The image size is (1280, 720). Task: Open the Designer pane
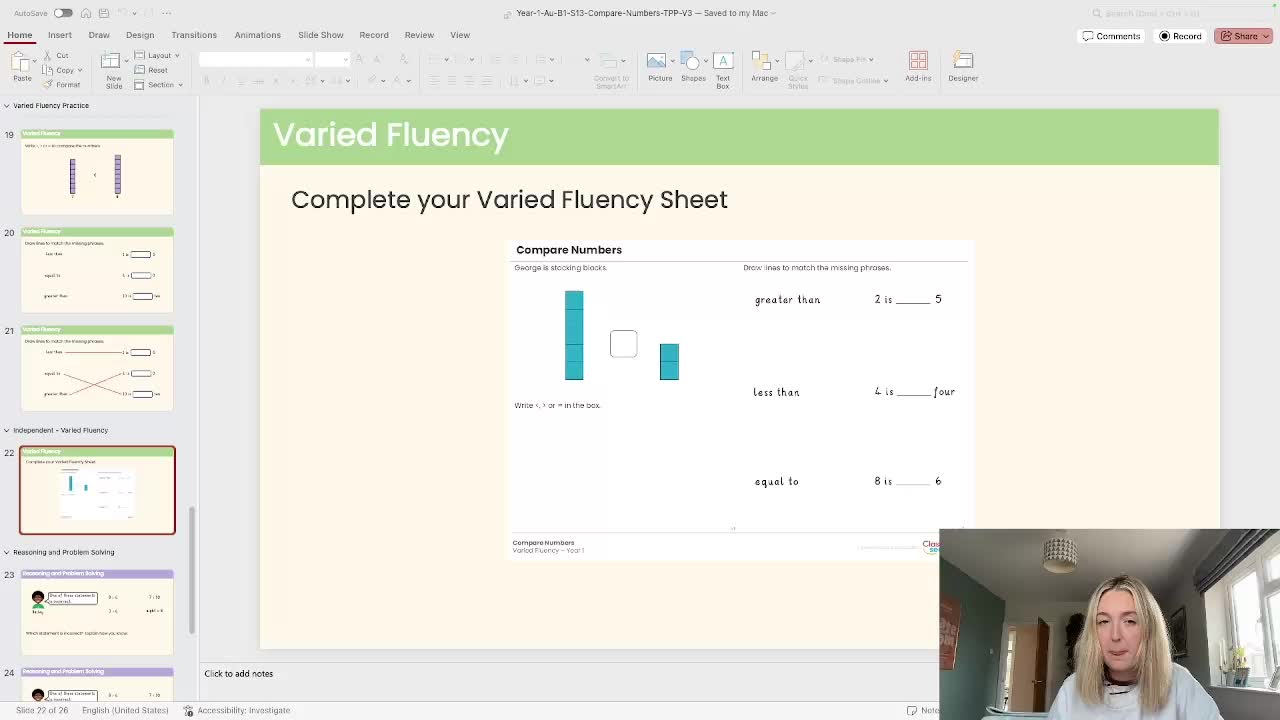tap(963, 68)
